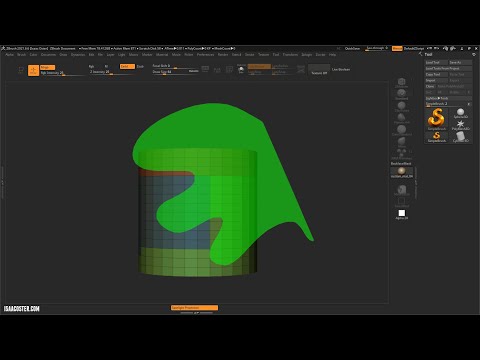Pick the Standard brush in the brush column

[401, 95]
